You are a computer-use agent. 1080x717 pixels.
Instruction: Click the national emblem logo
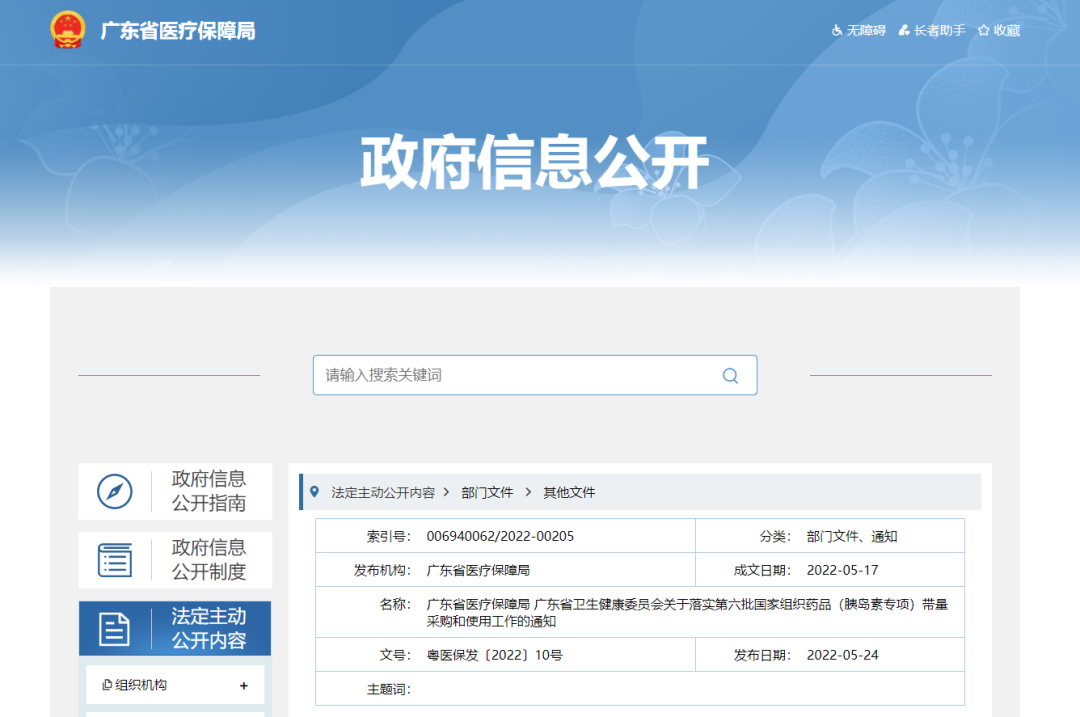[68, 30]
